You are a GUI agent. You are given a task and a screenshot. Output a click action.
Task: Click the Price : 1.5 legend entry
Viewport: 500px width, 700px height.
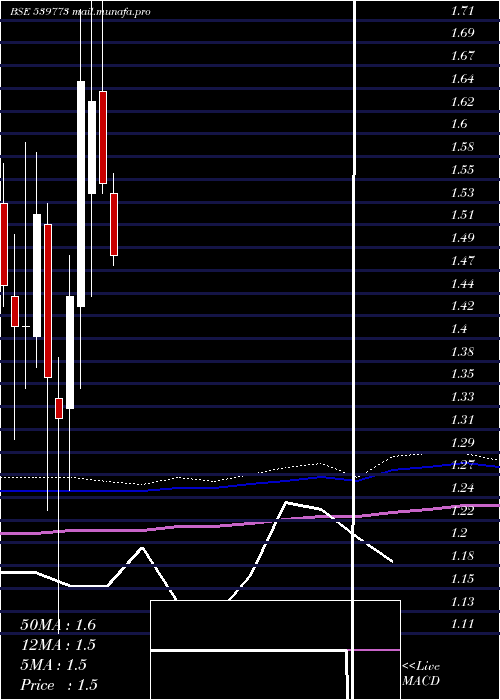coord(59,685)
